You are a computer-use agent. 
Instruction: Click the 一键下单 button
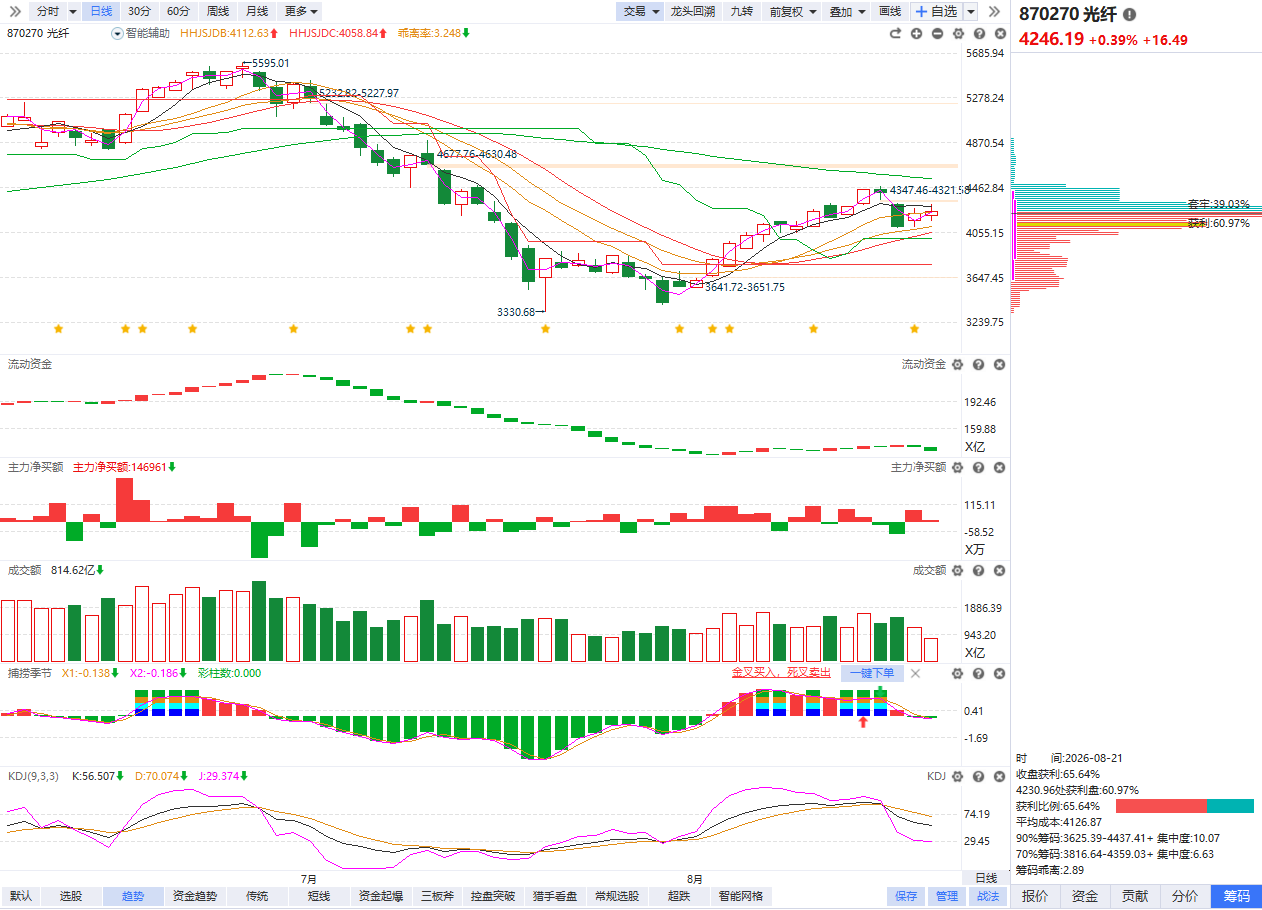872,673
